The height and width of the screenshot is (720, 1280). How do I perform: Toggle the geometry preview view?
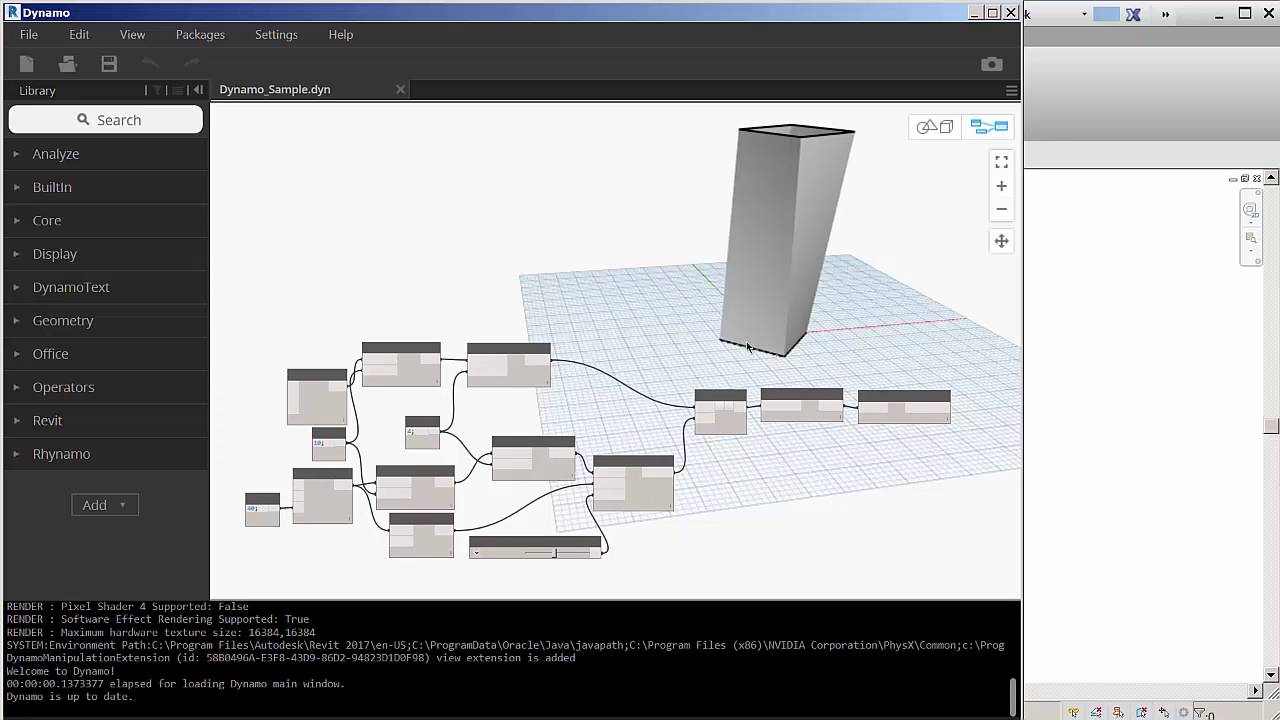pos(934,126)
